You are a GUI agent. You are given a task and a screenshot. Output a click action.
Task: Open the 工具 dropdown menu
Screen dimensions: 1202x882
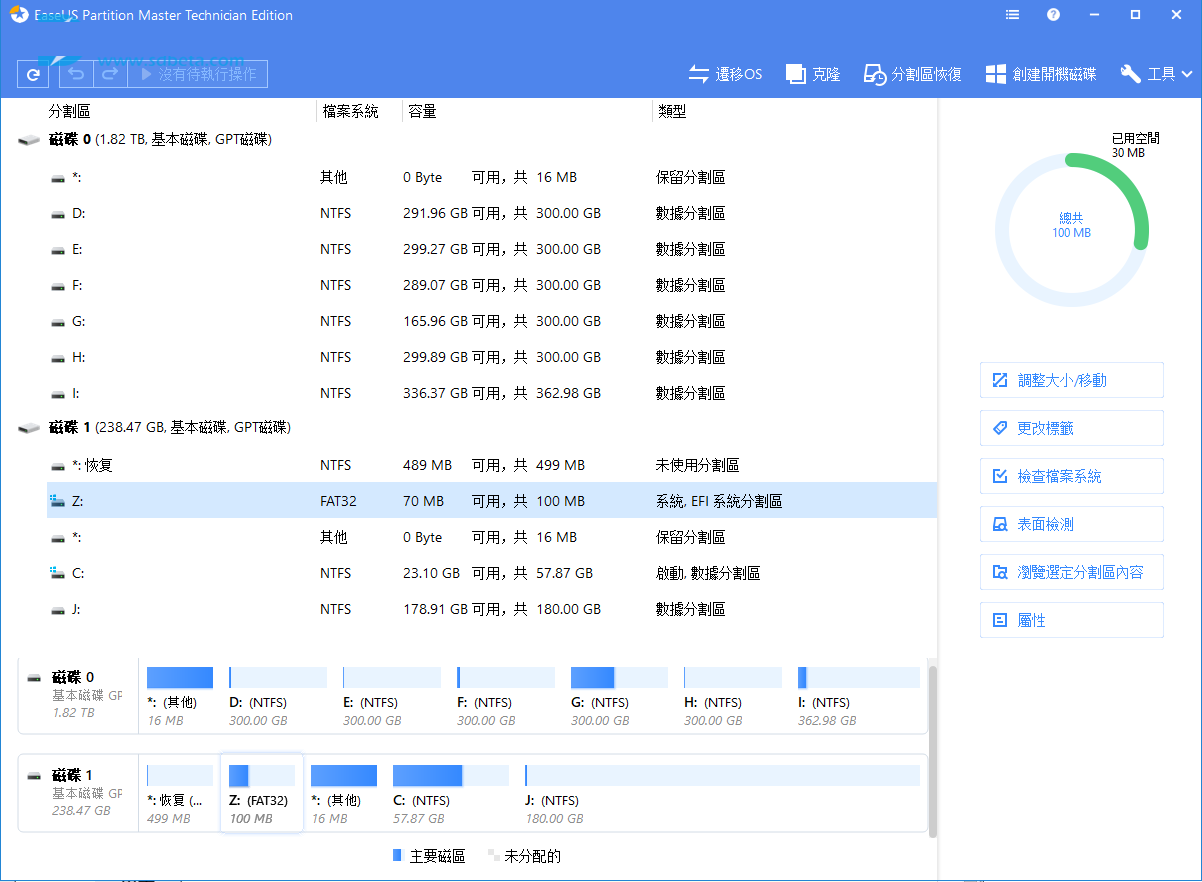(1155, 73)
